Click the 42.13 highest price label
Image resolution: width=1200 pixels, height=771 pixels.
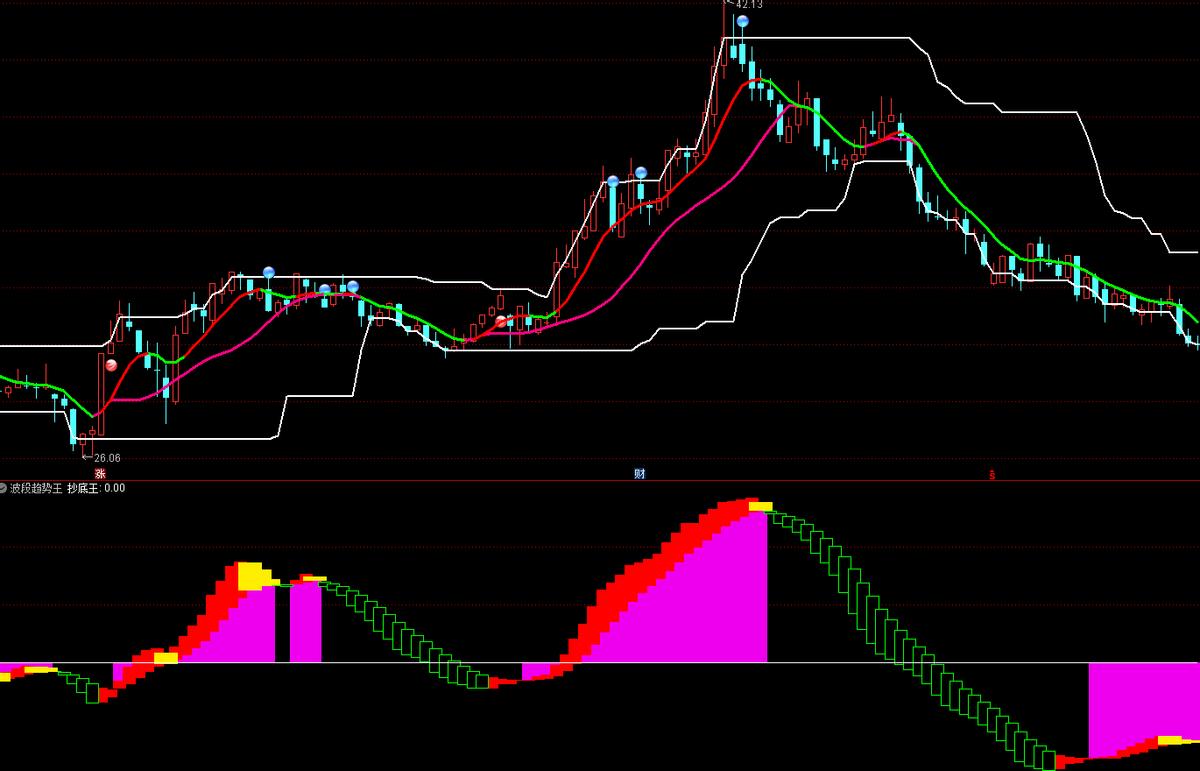(749, 4)
